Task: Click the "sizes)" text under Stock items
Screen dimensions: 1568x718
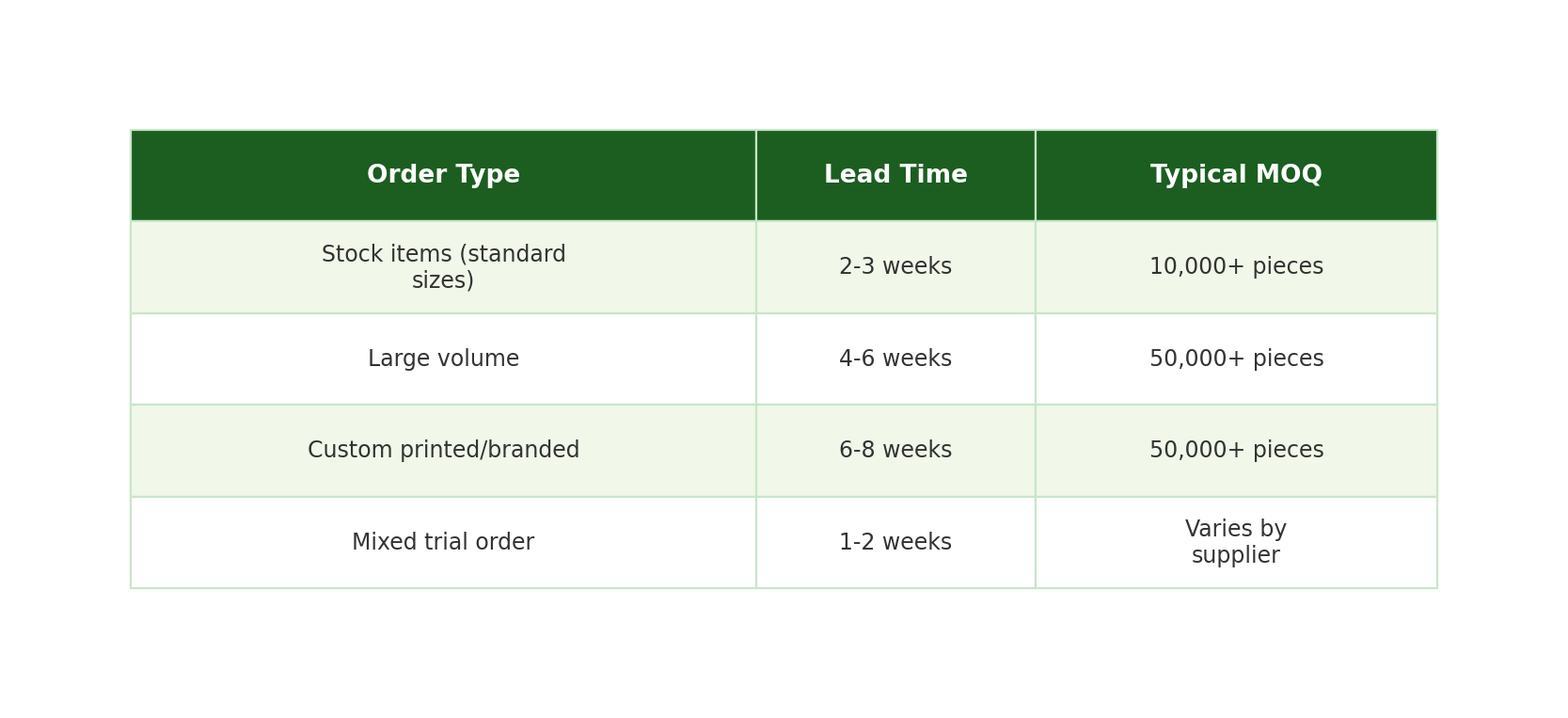Action: coord(443,280)
